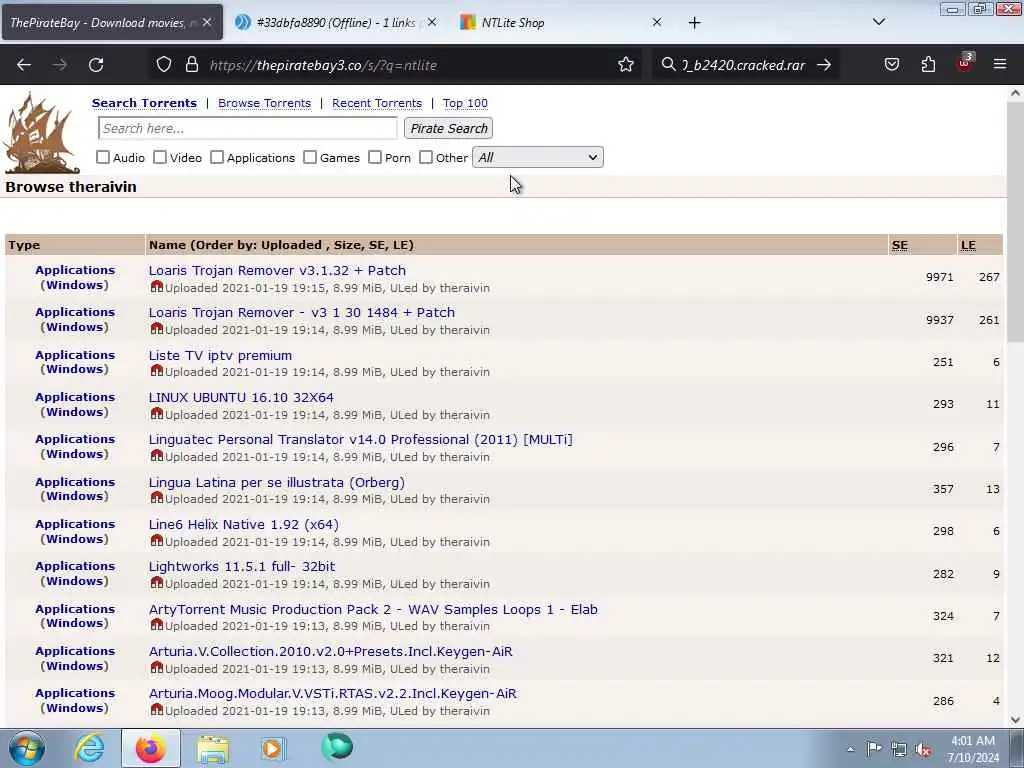Focus the Search here input field

click(x=248, y=129)
